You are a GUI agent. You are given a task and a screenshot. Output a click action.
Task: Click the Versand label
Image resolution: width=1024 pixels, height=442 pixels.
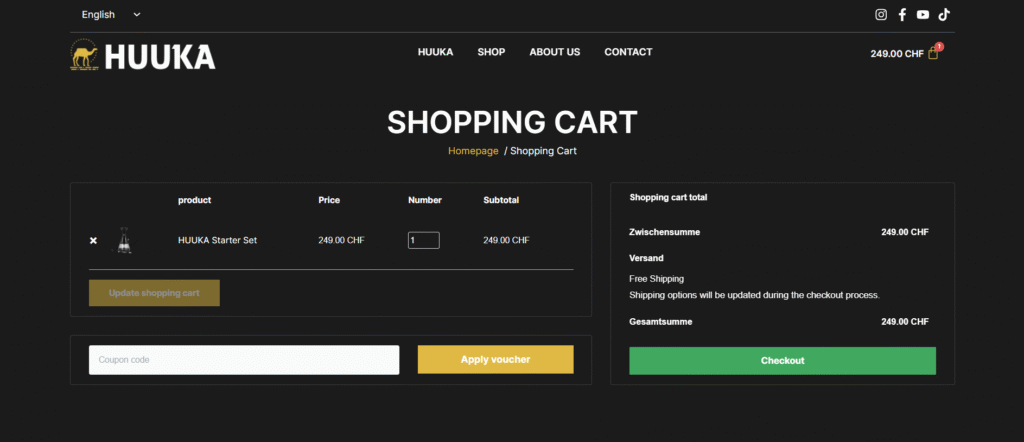pos(647,258)
